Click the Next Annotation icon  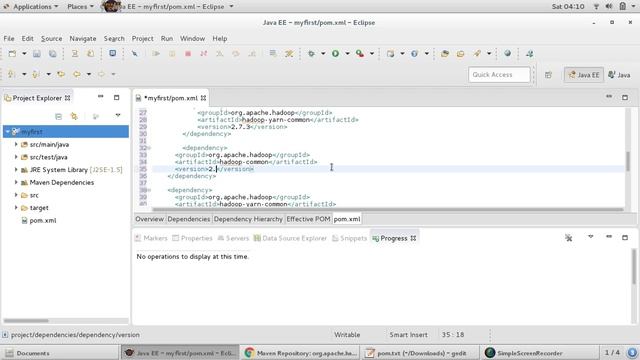click(x=11, y=74)
